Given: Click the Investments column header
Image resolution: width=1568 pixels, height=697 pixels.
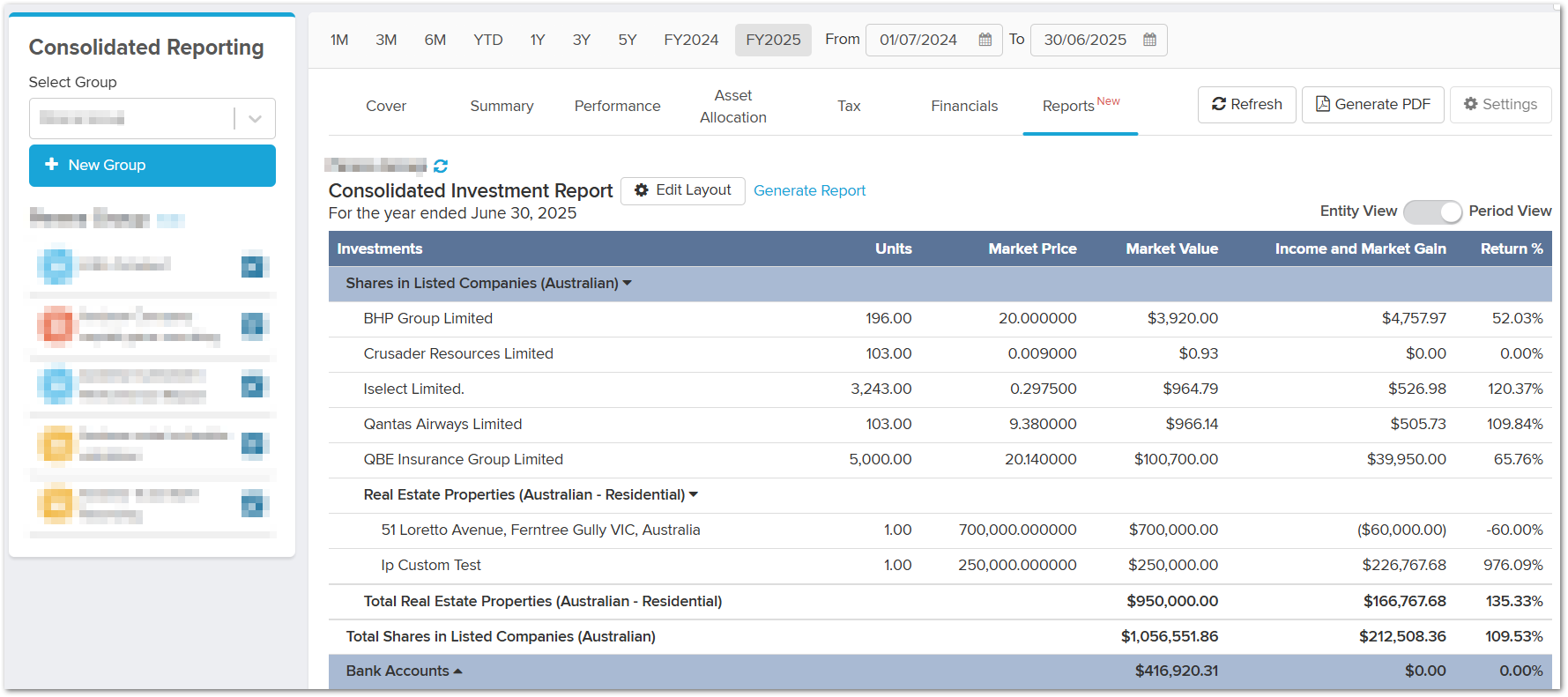Looking at the screenshot, I should [379, 248].
